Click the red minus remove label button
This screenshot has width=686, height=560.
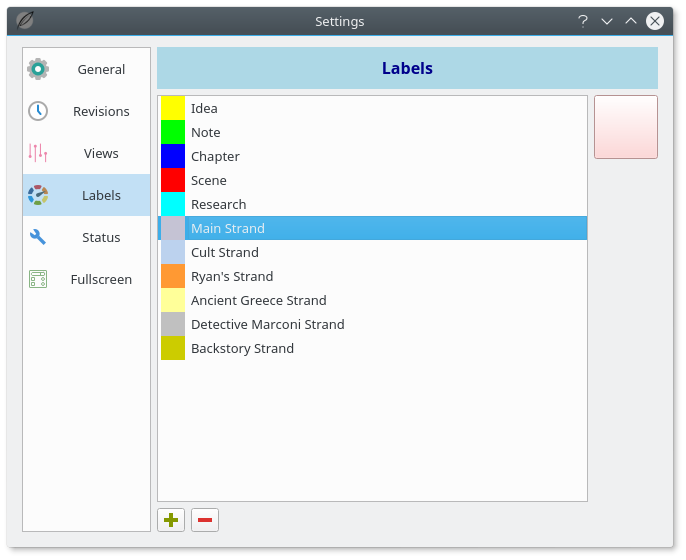pos(205,520)
